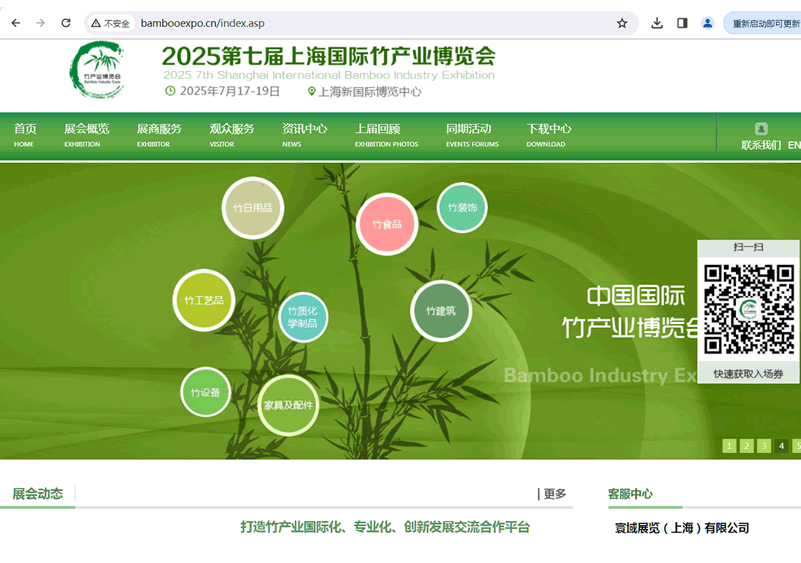
Task: Open the 同期活动 EVENTS FORUMS menu
Action: pyautogui.click(x=472, y=135)
